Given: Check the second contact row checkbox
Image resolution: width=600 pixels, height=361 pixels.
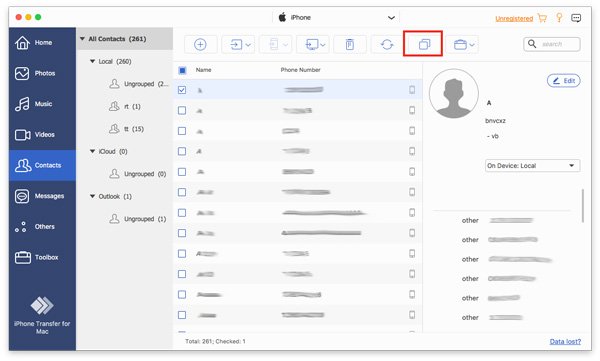Looking at the screenshot, I should tap(182, 111).
